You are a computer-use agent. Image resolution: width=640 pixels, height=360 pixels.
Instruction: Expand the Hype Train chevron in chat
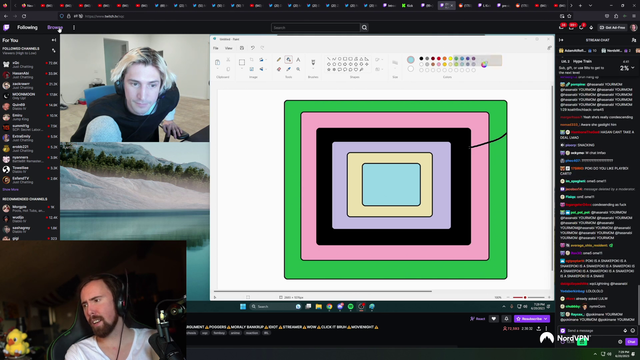(633, 68)
